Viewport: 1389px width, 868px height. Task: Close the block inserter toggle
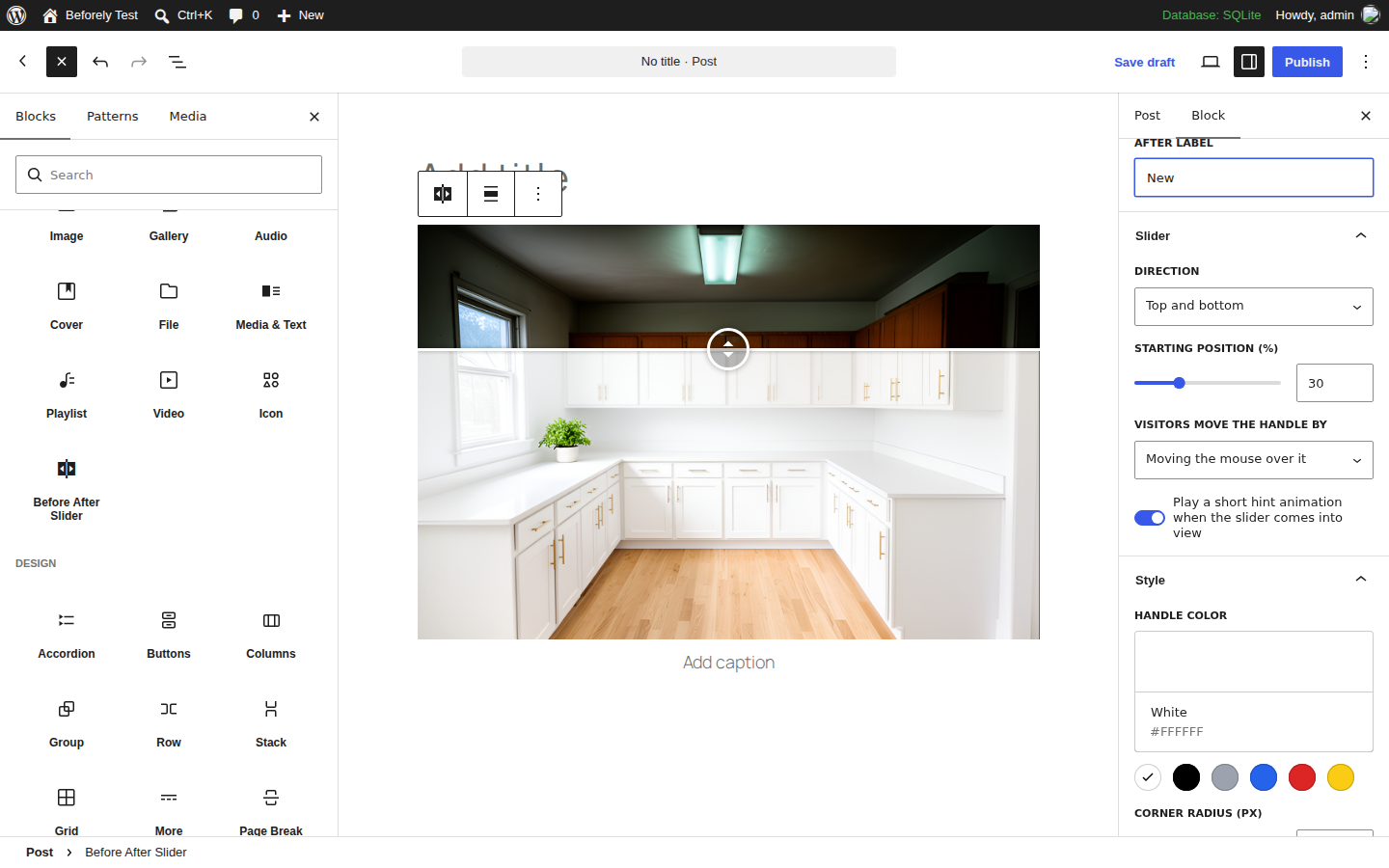62,62
